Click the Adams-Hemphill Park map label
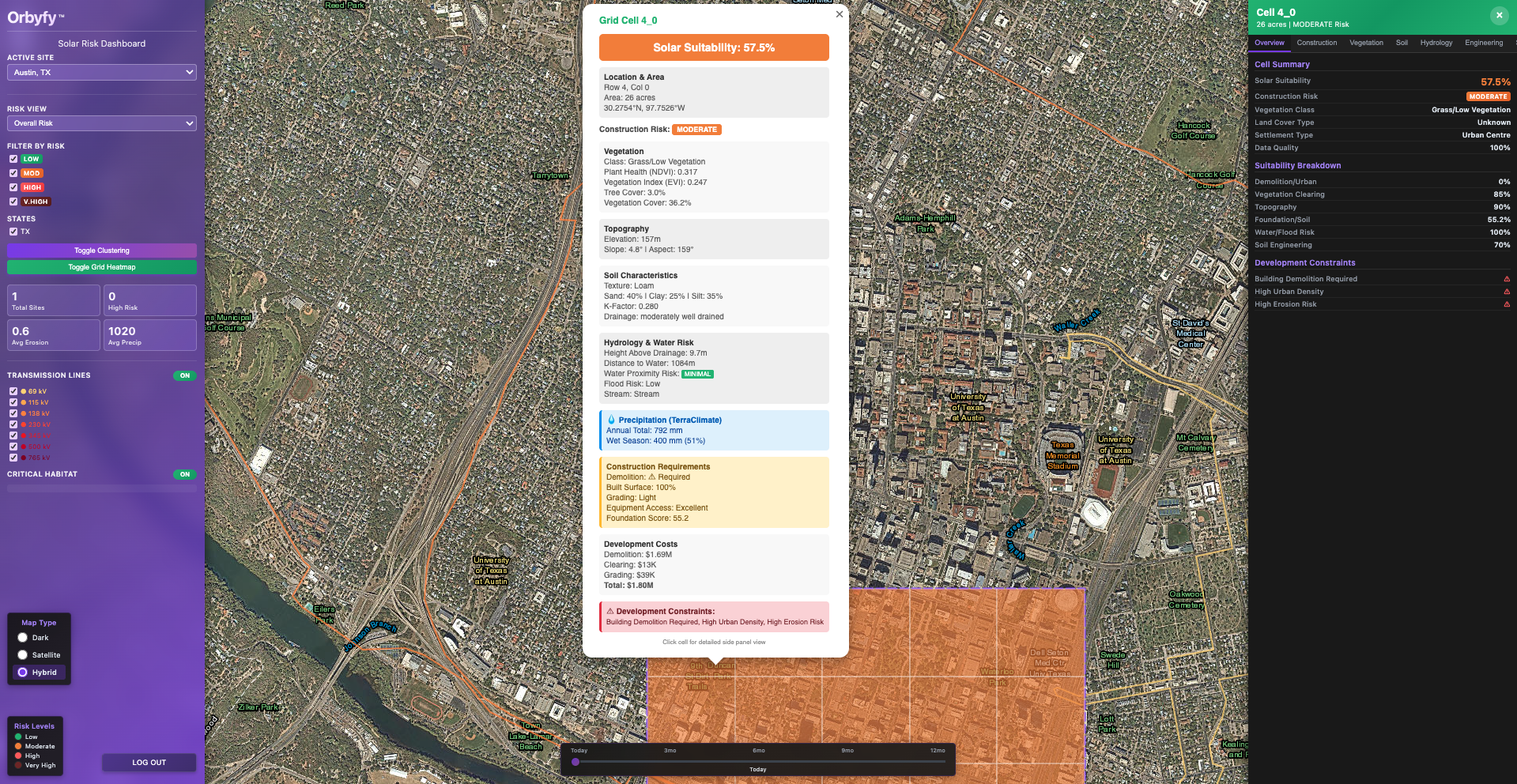This screenshot has height=784, width=1517. pos(925,223)
